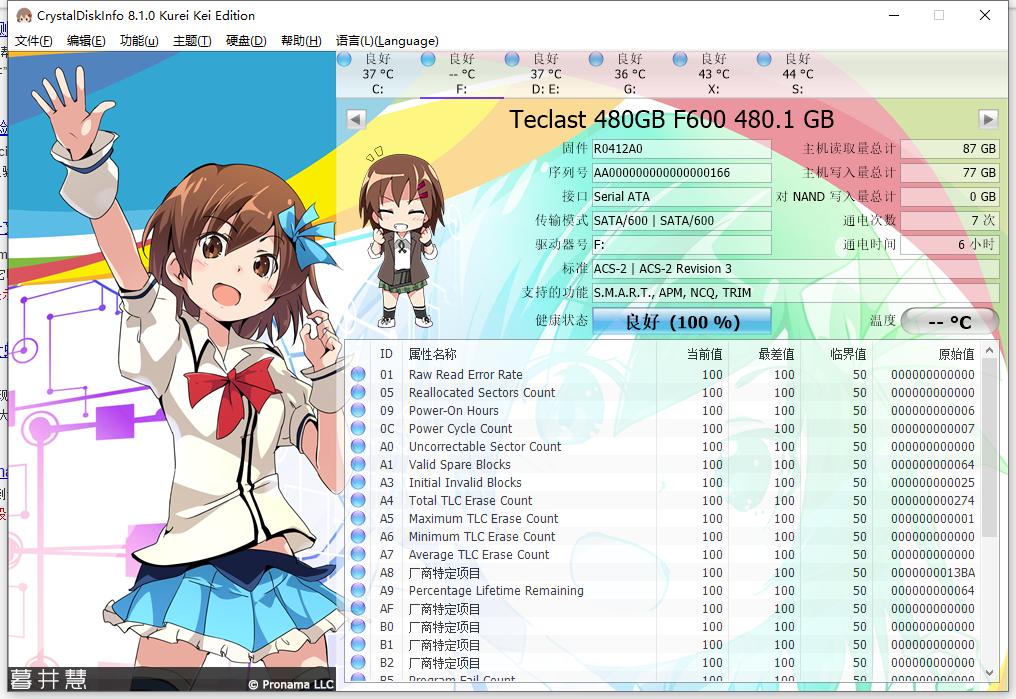Click the drive letter field F:
The image size is (1016, 699).
click(682, 244)
